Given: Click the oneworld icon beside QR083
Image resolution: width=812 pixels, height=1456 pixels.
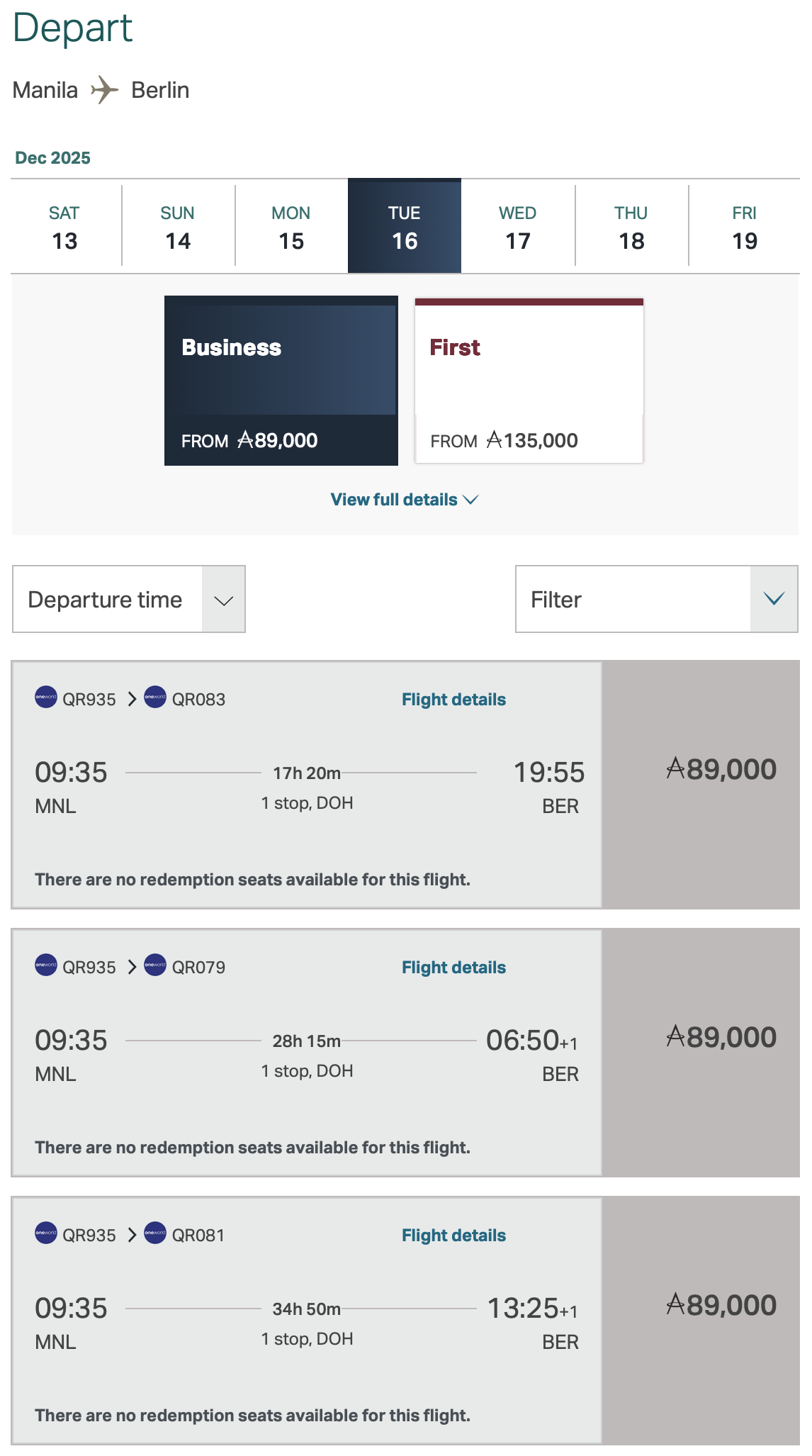Looking at the screenshot, I should (155, 698).
